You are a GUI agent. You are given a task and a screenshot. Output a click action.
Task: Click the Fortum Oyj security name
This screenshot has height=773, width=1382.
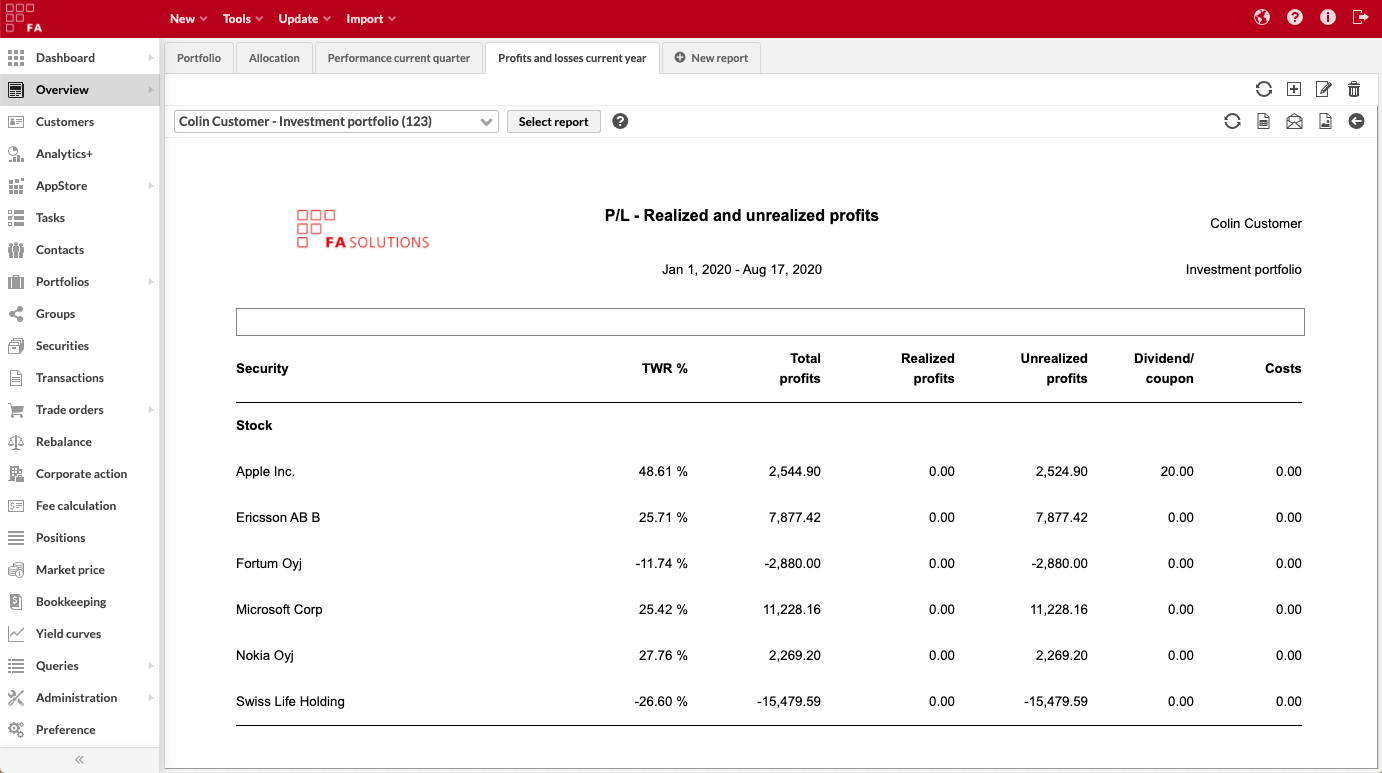coord(269,563)
